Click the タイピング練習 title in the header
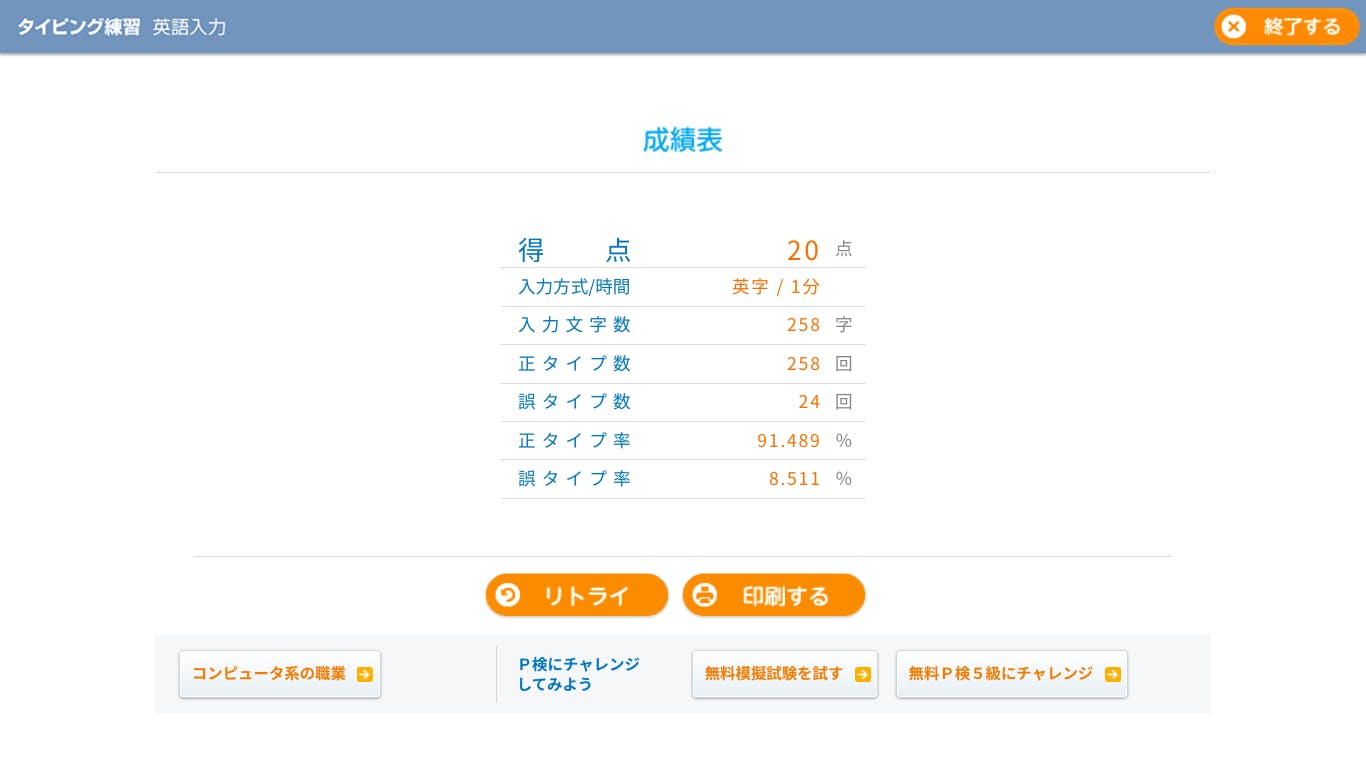The image size is (1366, 768). point(79,27)
